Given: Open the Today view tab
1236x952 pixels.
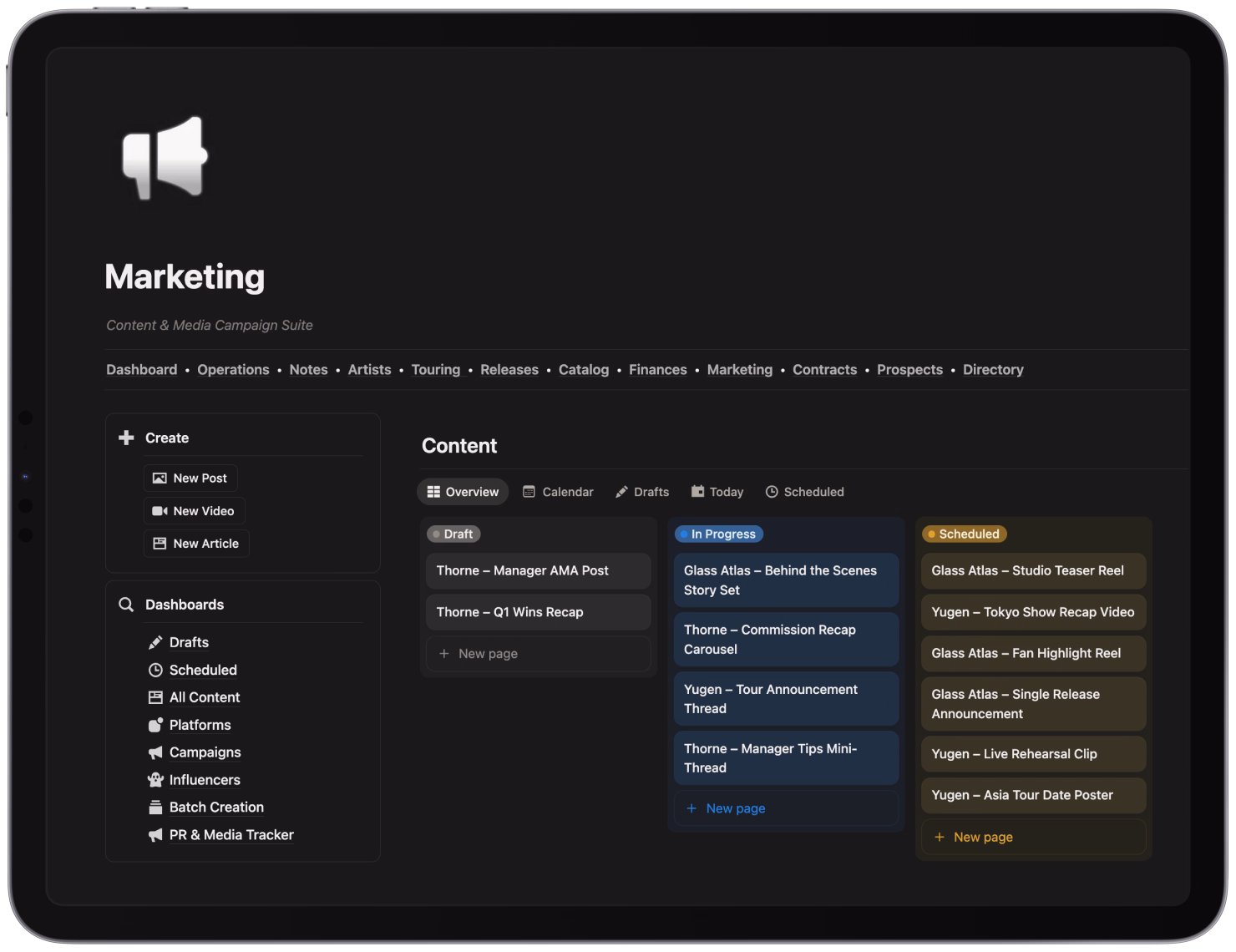Looking at the screenshot, I should pyautogui.click(x=717, y=492).
